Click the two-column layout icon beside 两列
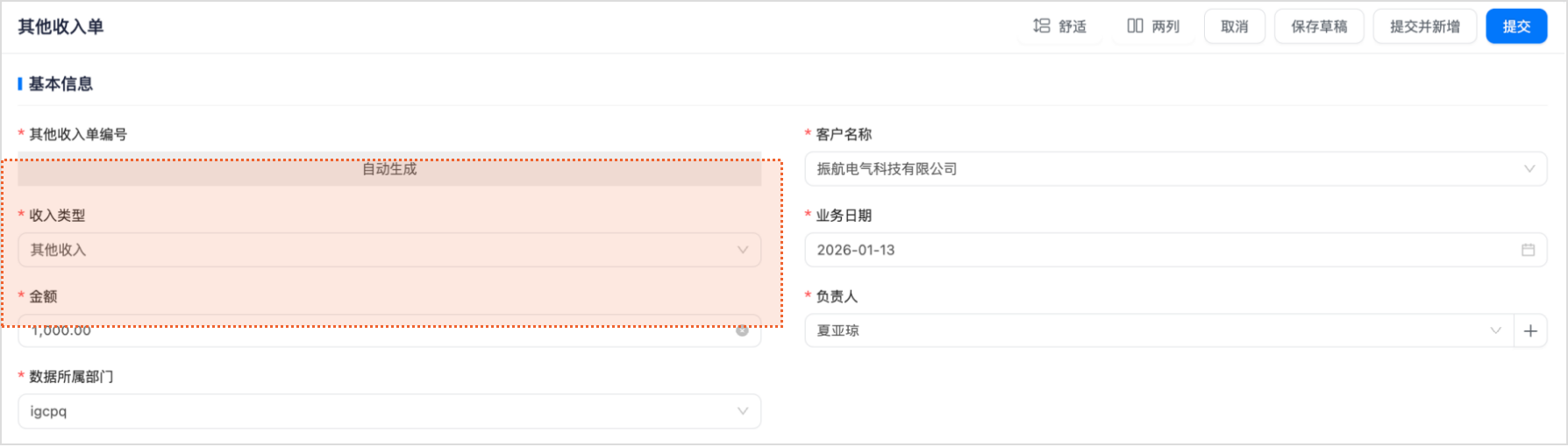Viewport: 1568px width, 447px height. pyautogui.click(x=1135, y=26)
